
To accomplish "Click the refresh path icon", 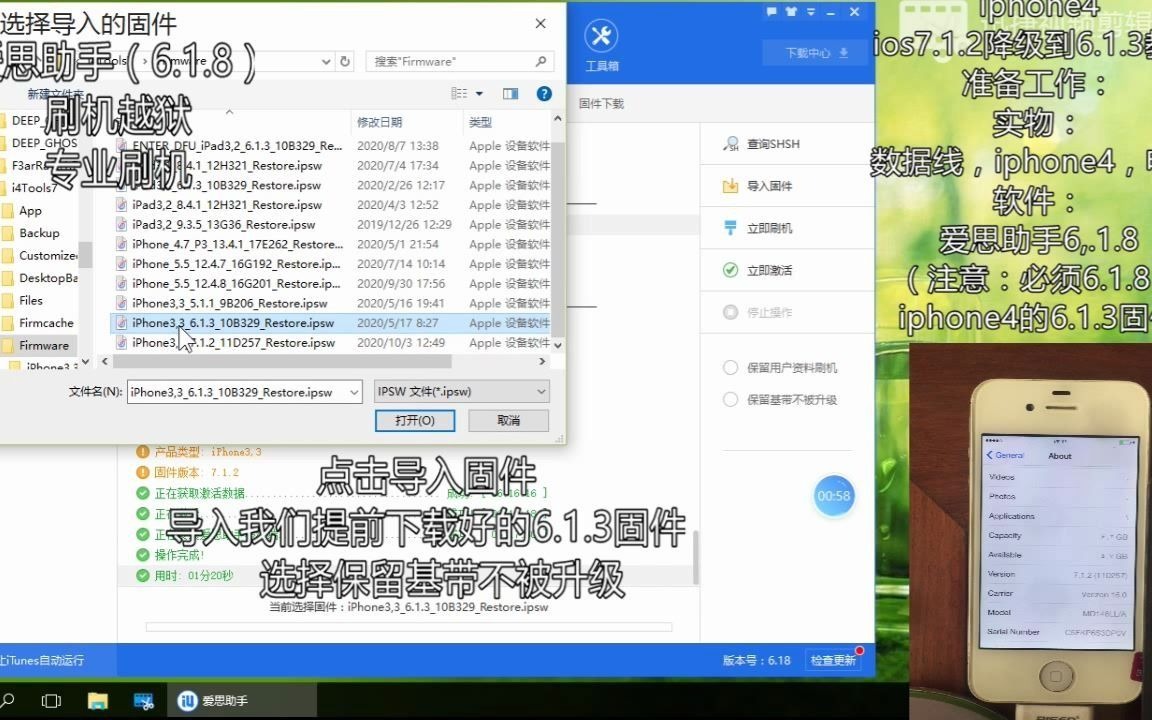I will pyautogui.click(x=345, y=62).
